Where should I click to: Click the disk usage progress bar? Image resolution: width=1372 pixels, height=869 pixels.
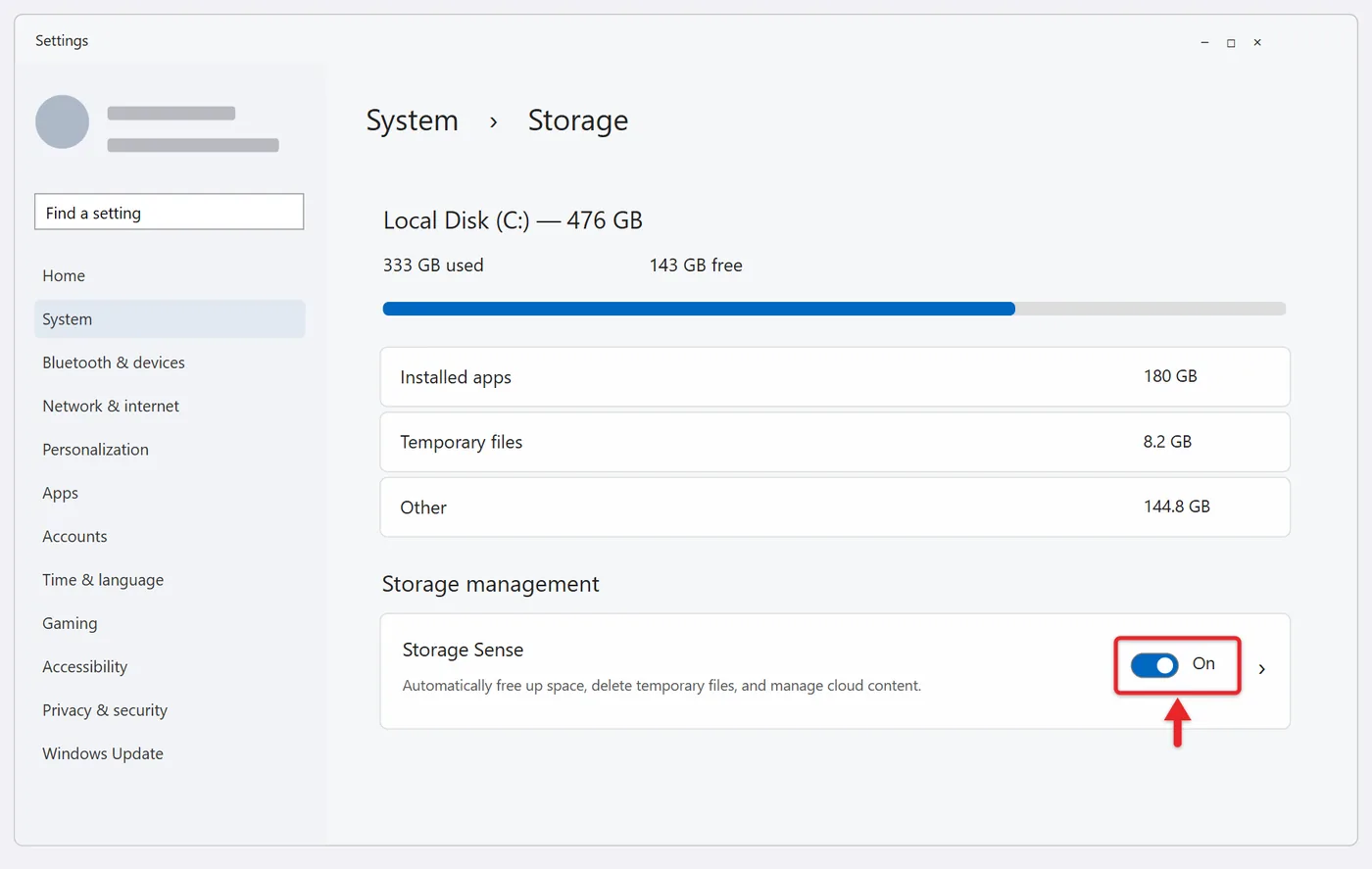tap(834, 309)
